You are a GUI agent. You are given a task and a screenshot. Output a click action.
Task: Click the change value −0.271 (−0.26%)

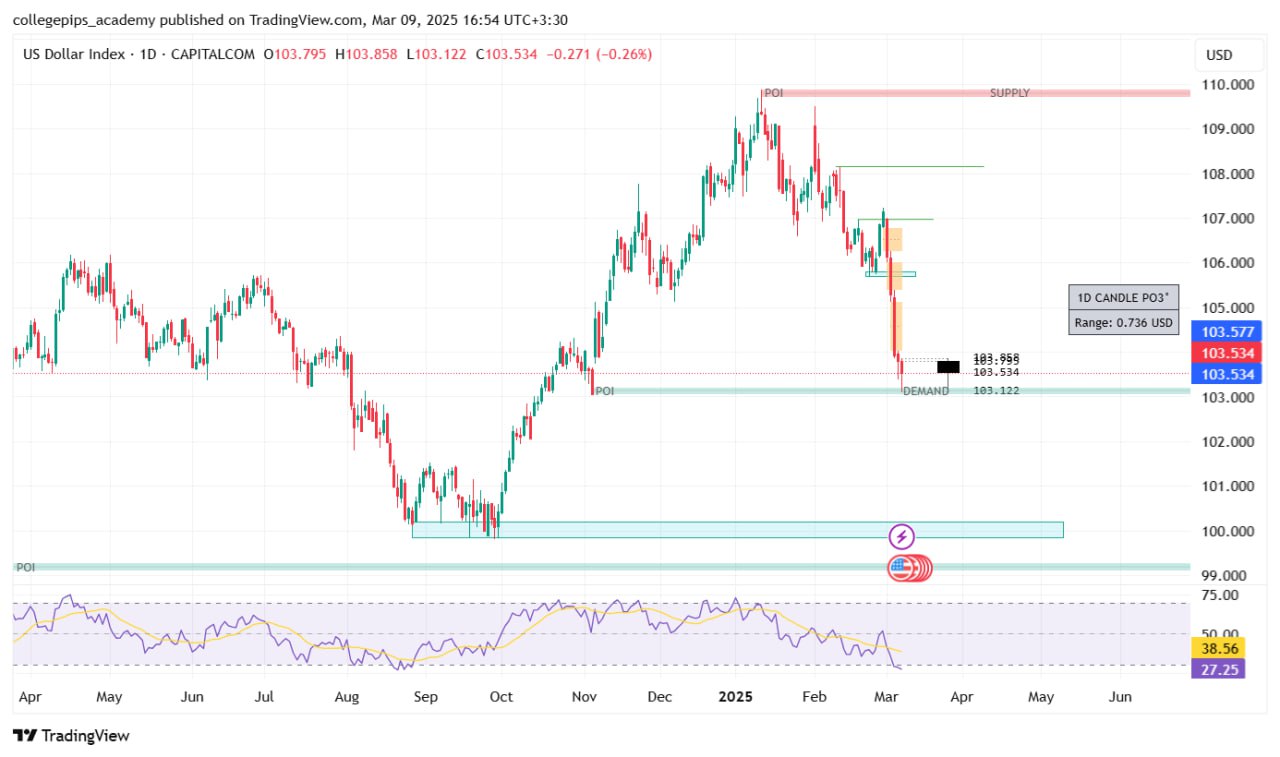pyautogui.click(x=599, y=54)
